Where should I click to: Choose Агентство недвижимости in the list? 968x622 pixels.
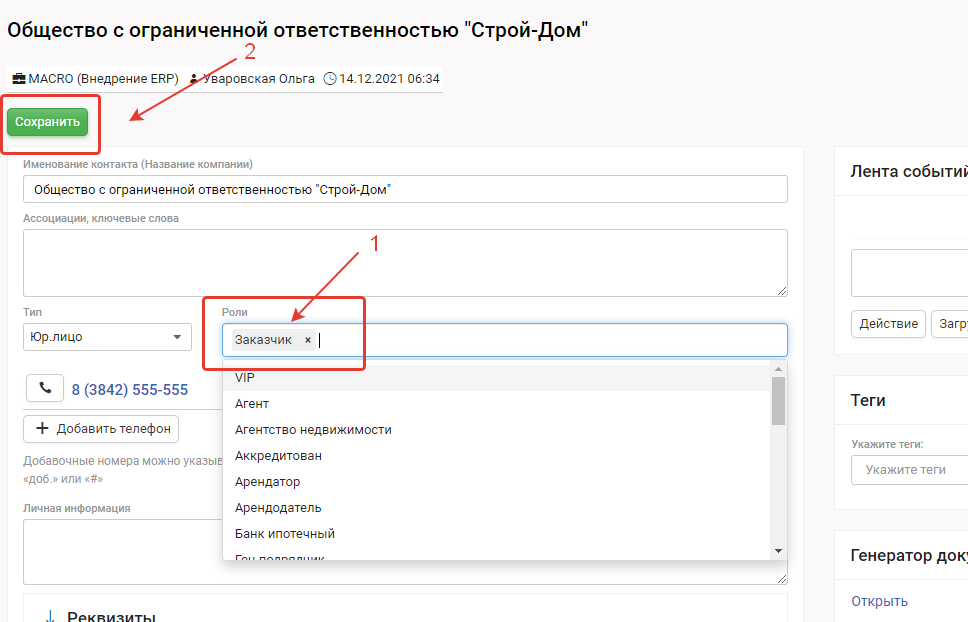click(x=313, y=430)
